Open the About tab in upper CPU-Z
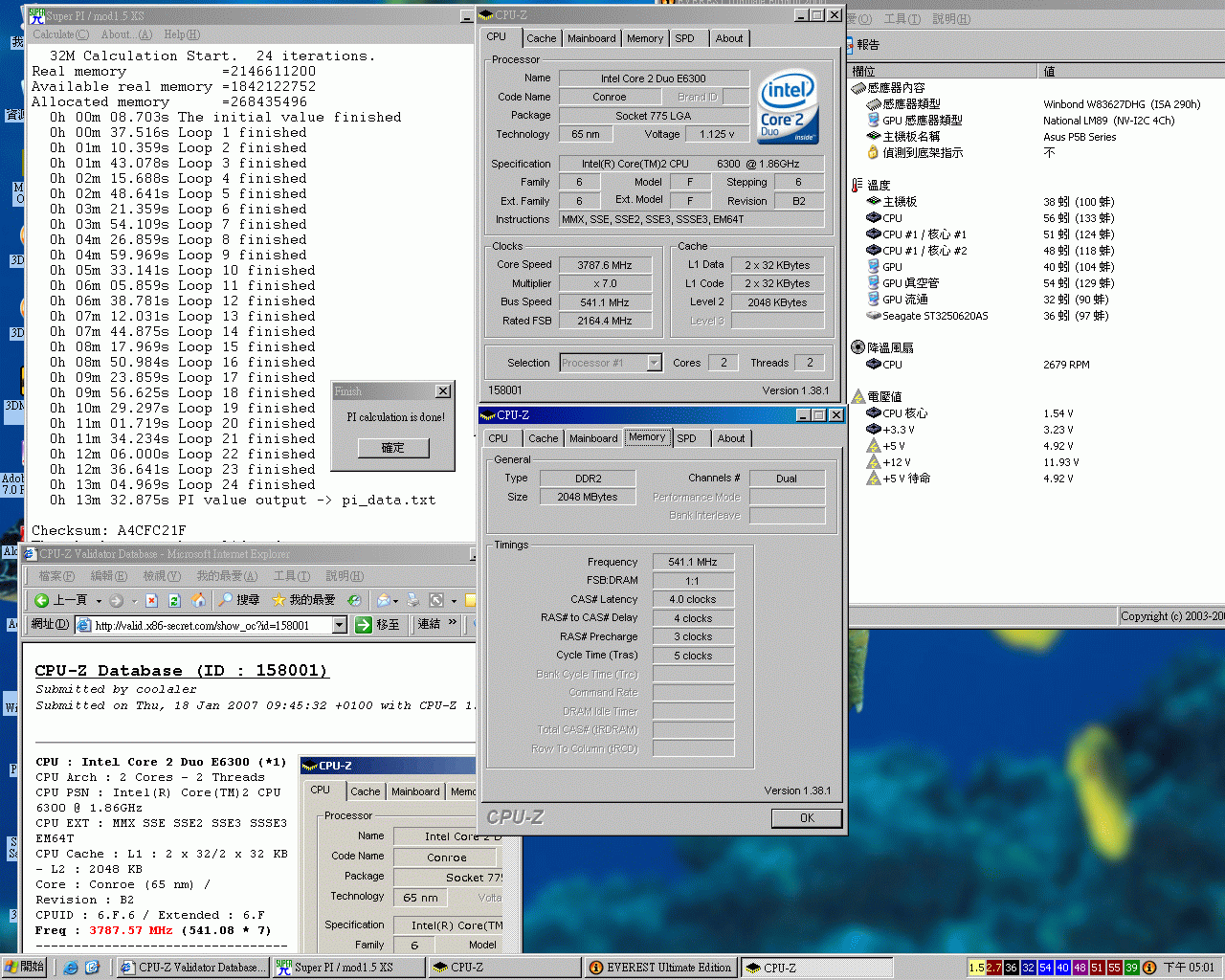 (729, 38)
